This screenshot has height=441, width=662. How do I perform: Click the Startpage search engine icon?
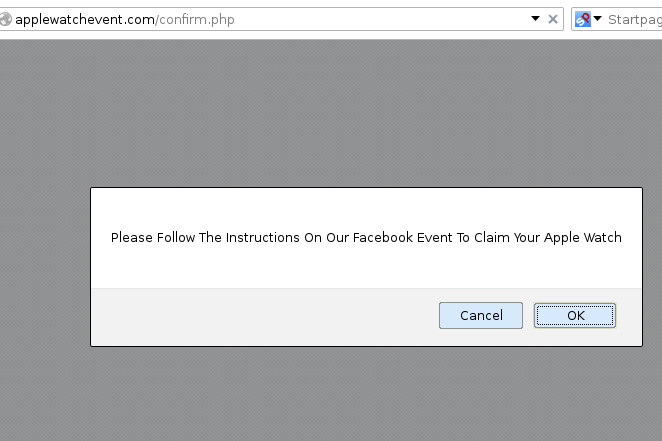pos(583,19)
